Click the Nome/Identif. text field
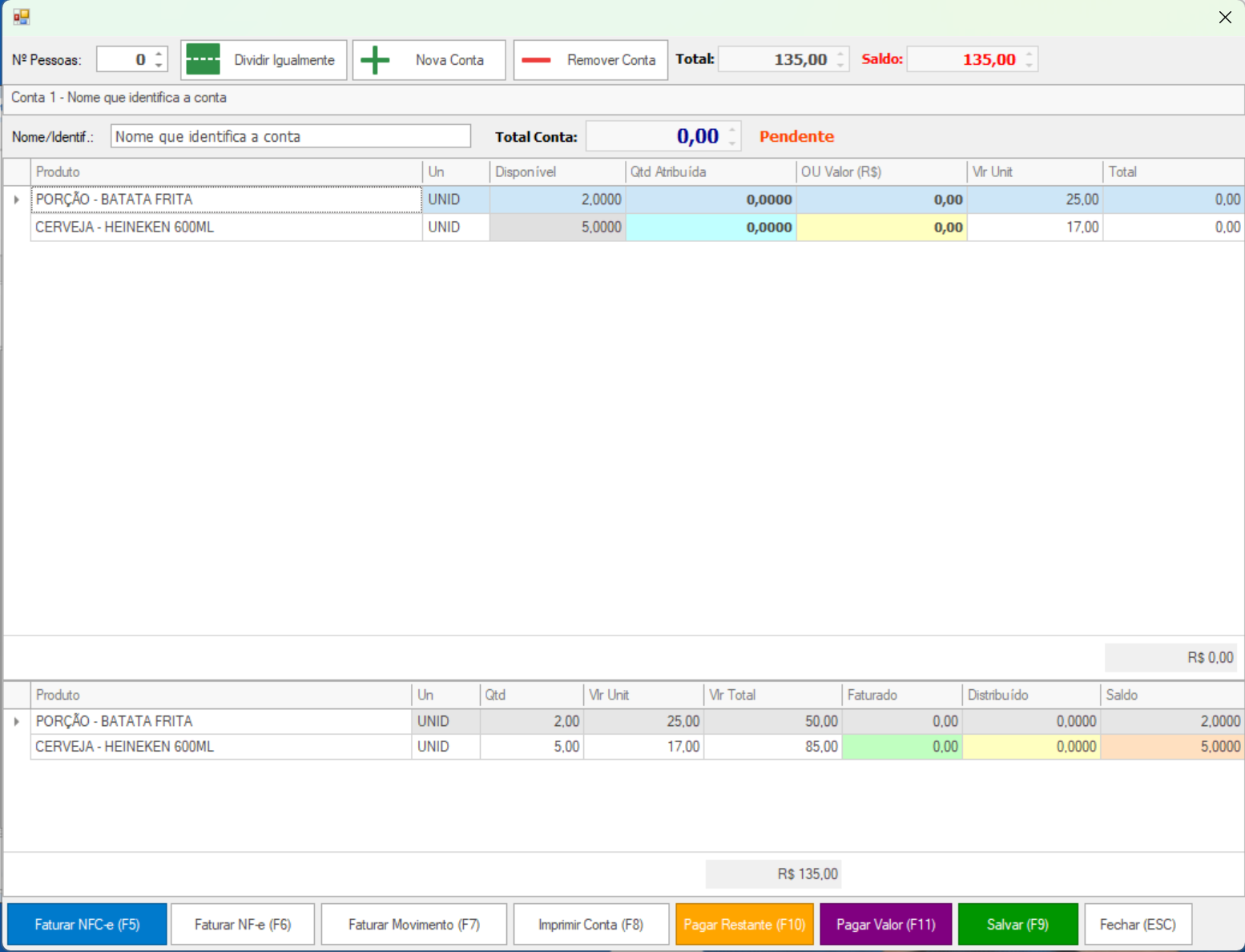Viewport: 1245px width, 952px height. click(x=290, y=136)
